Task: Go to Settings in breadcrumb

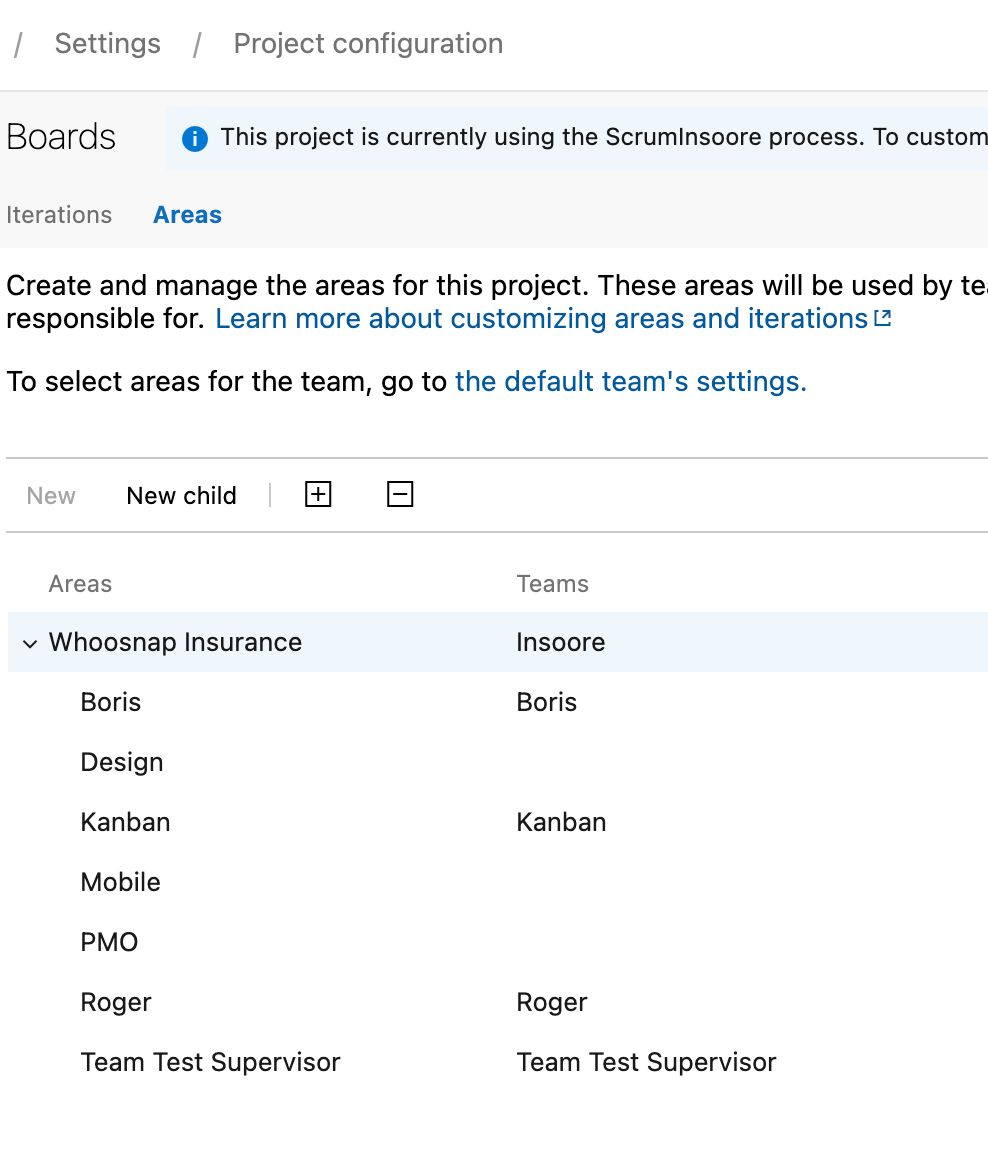Action: tap(107, 44)
